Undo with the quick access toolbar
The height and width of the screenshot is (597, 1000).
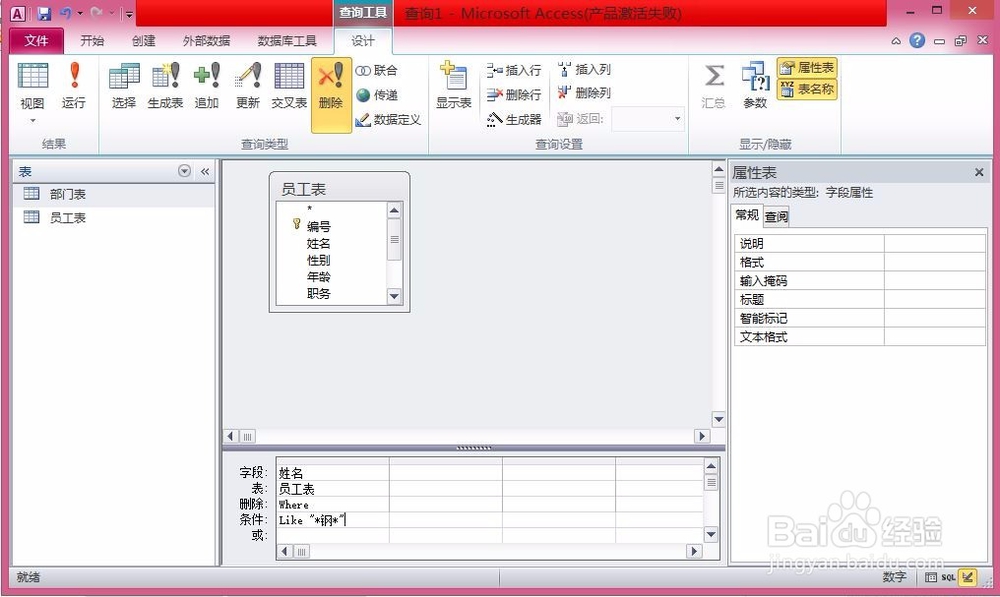point(66,13)
